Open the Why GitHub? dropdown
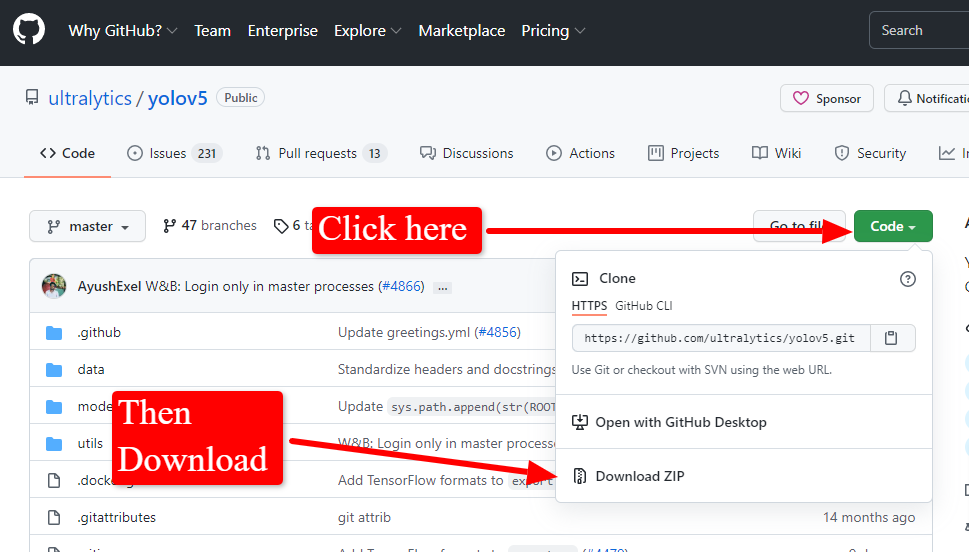This screenshot has width=969, height=552. point(122,31)
